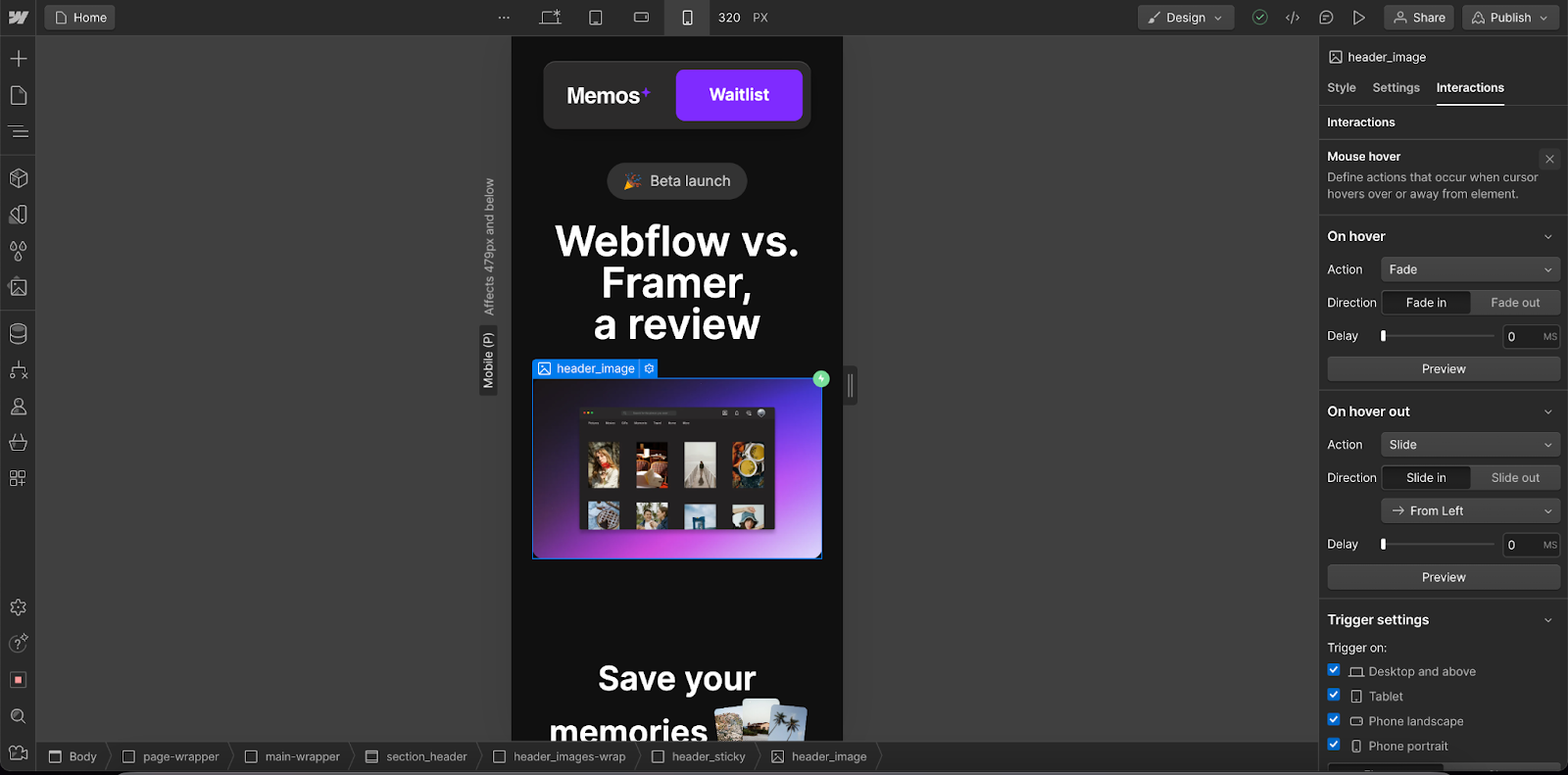Click the Publish button
Viewport: 1568px width, 775px height.
point(1509,18)
